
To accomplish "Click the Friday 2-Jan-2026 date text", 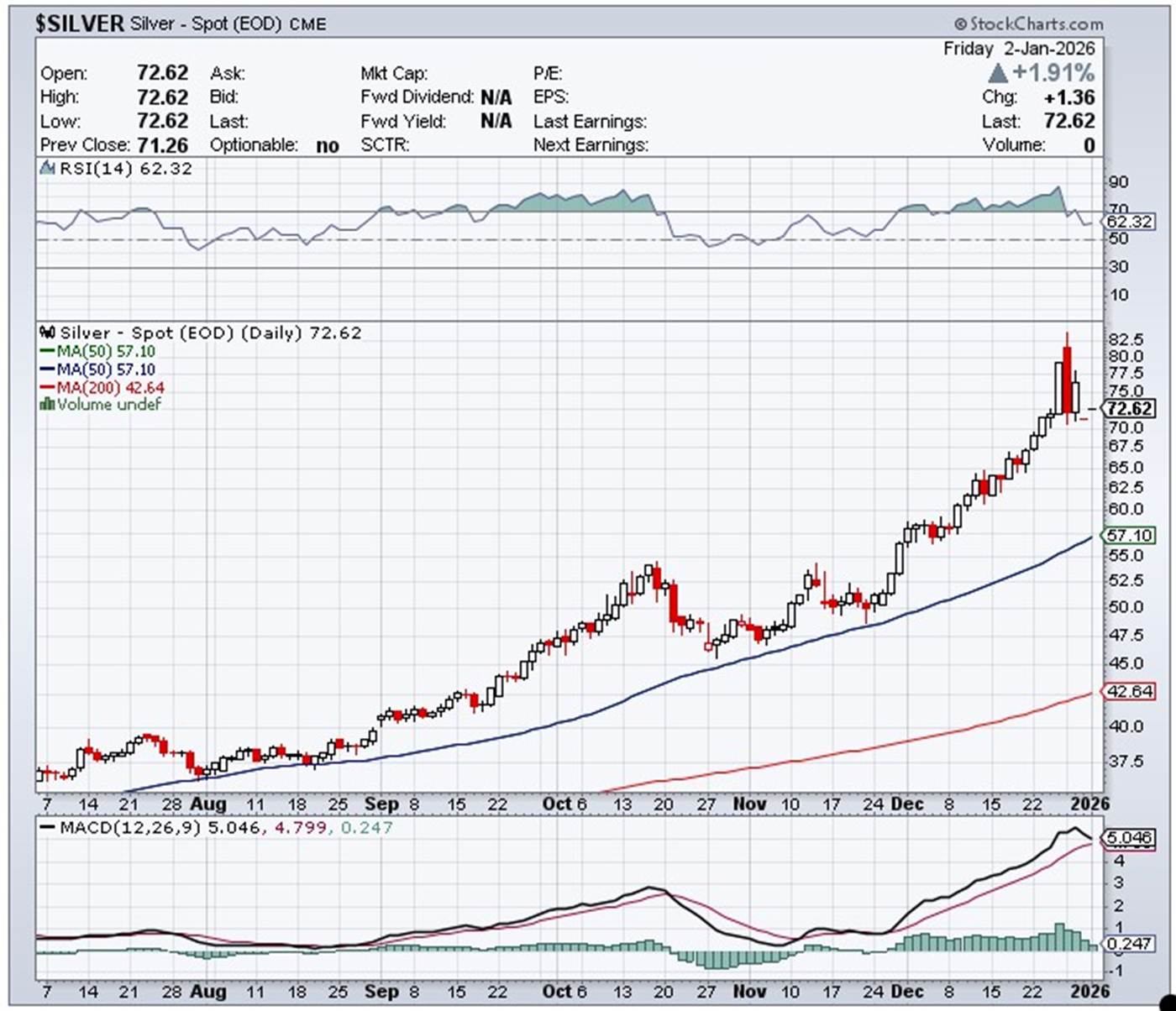I will click(x=1018, y=49).
